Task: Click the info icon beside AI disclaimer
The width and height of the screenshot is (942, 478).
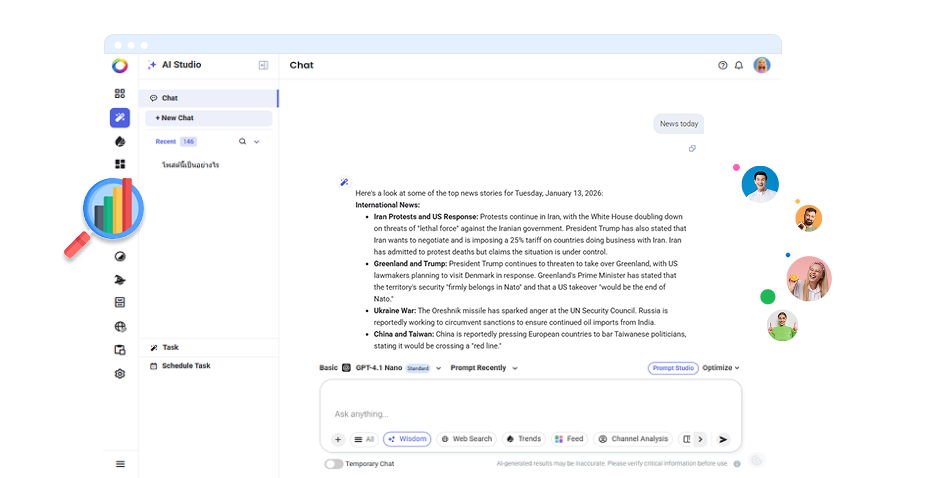Action: [737, 464]
